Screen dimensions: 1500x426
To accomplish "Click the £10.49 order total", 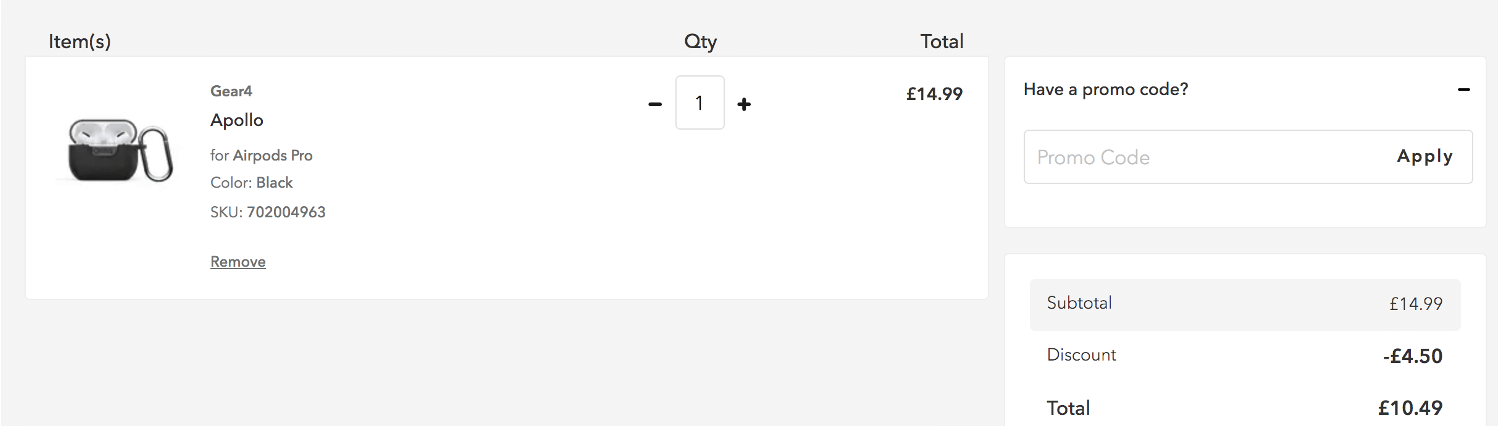I will [1410, 408].
